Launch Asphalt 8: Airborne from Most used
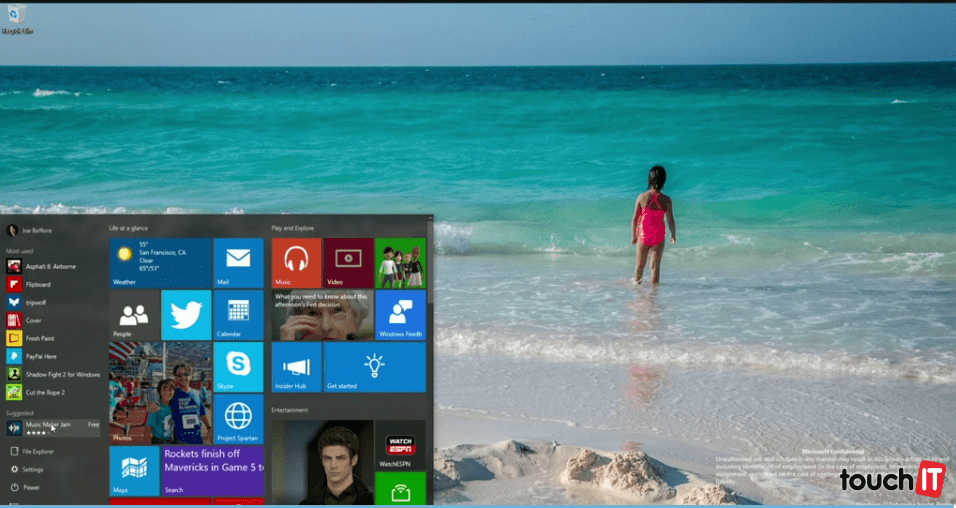 tap(50, 266)
